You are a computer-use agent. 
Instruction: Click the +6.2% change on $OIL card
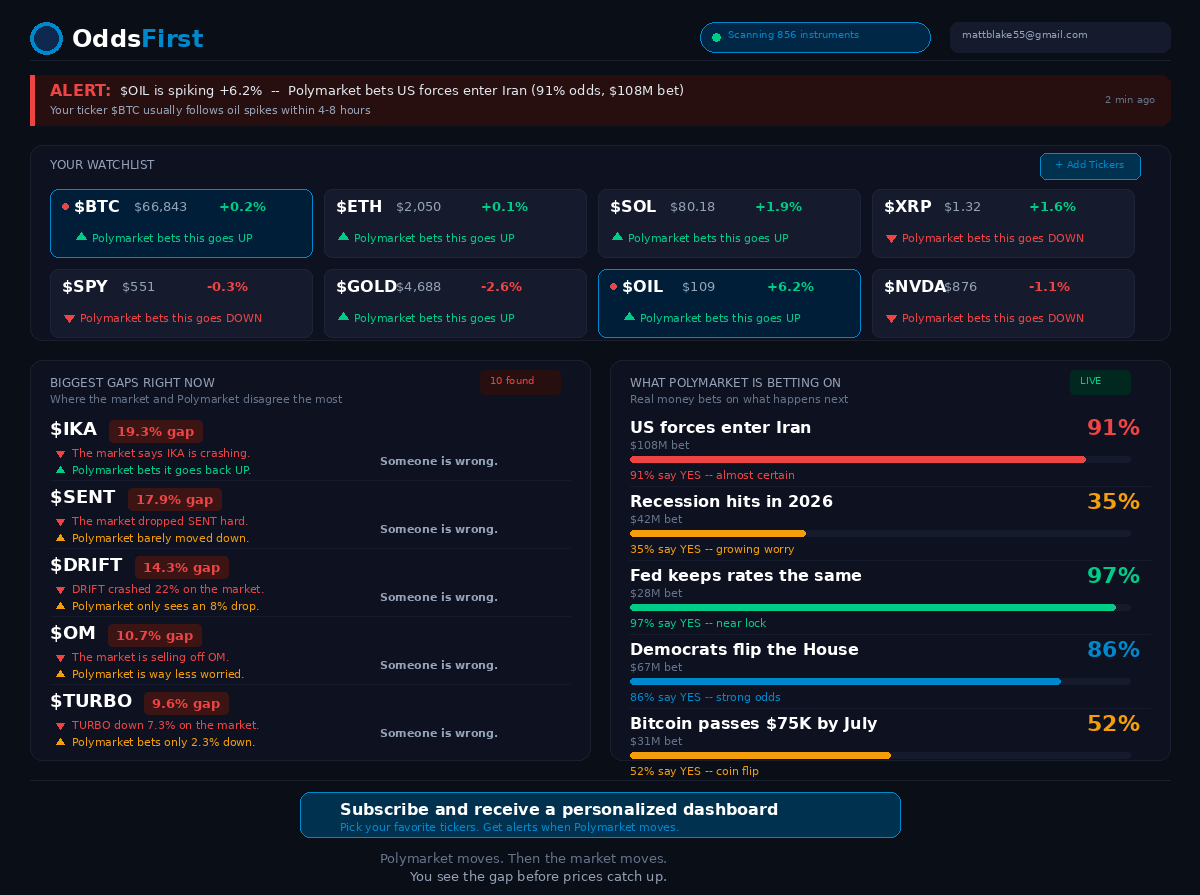coord(790,287)
